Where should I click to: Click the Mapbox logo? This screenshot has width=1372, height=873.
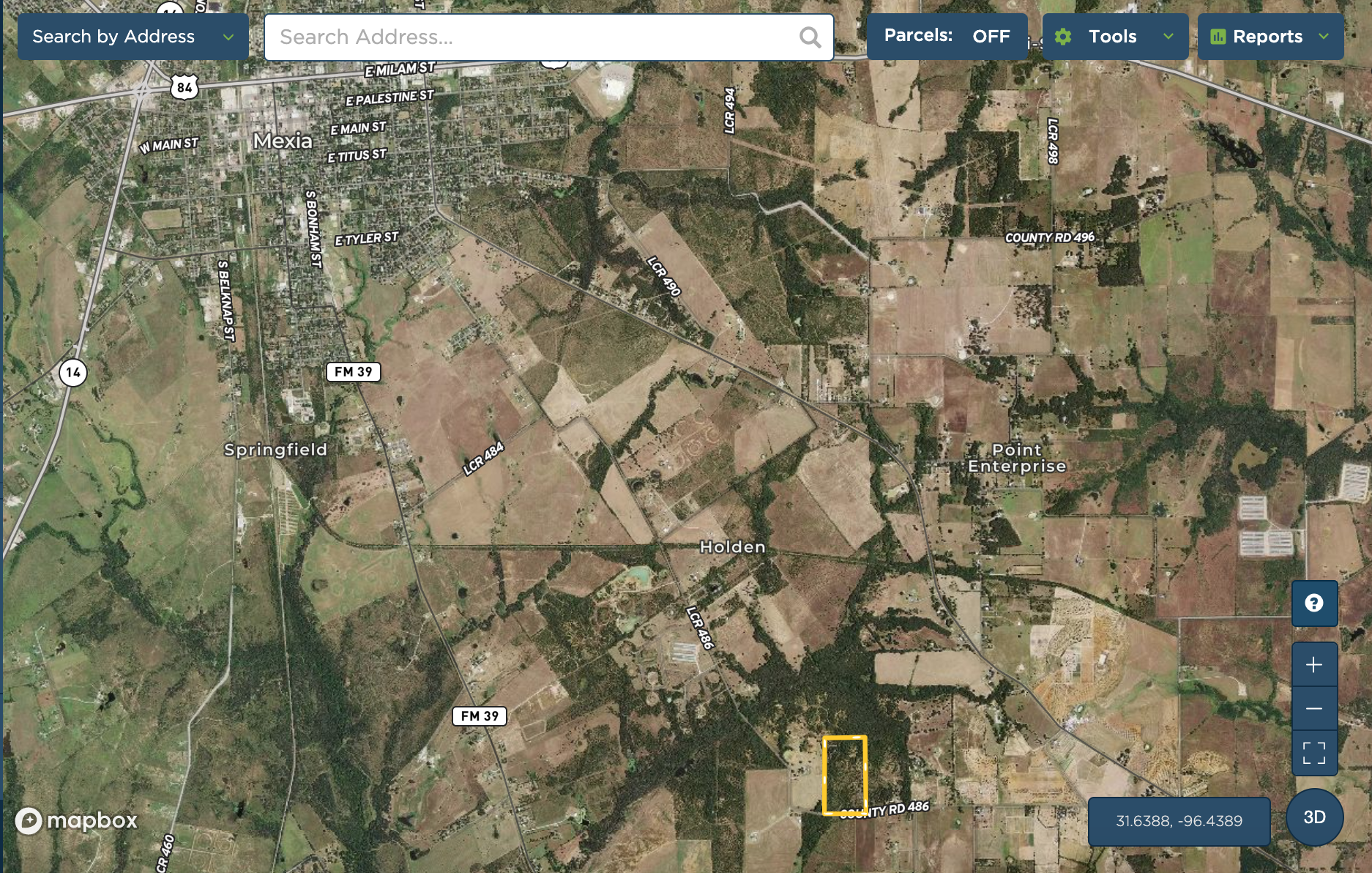(77, 820)
